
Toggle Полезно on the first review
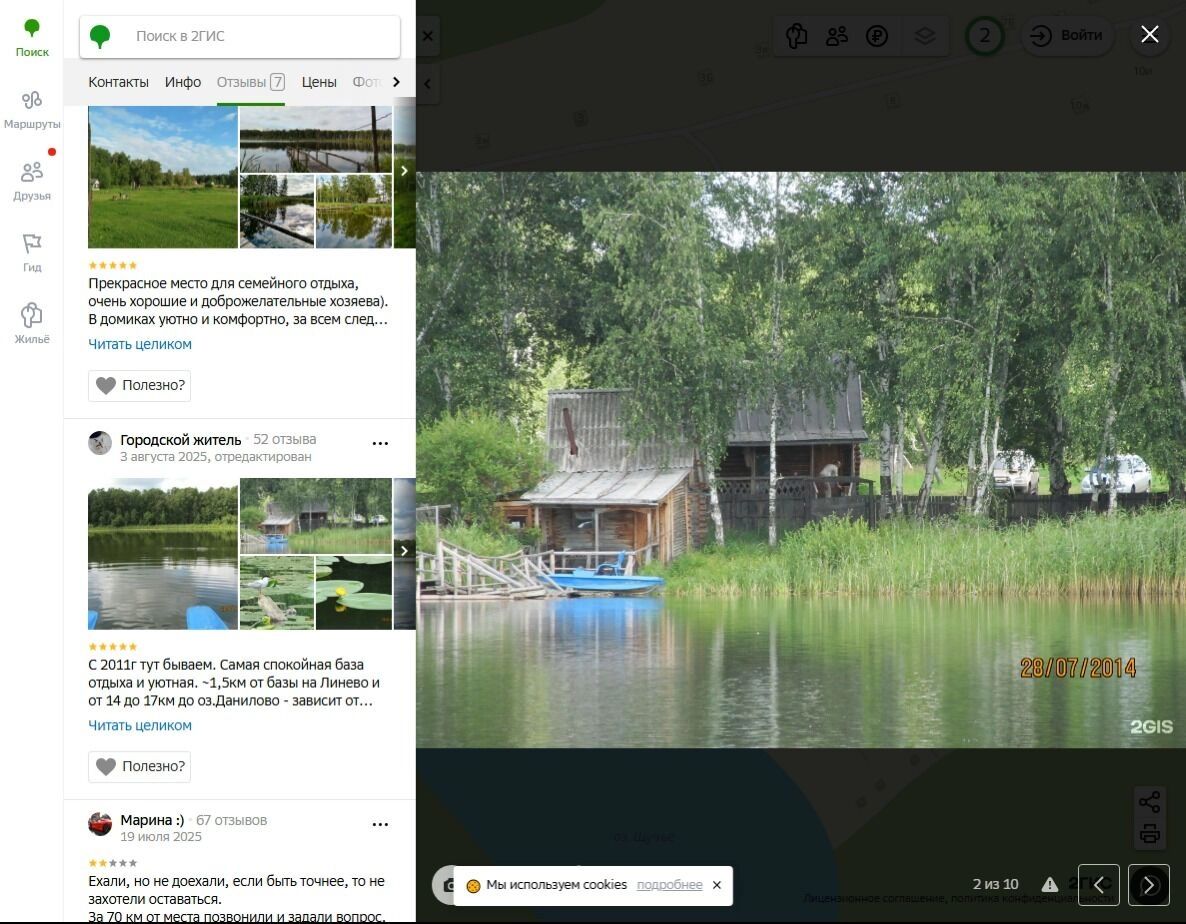[139, 385]
